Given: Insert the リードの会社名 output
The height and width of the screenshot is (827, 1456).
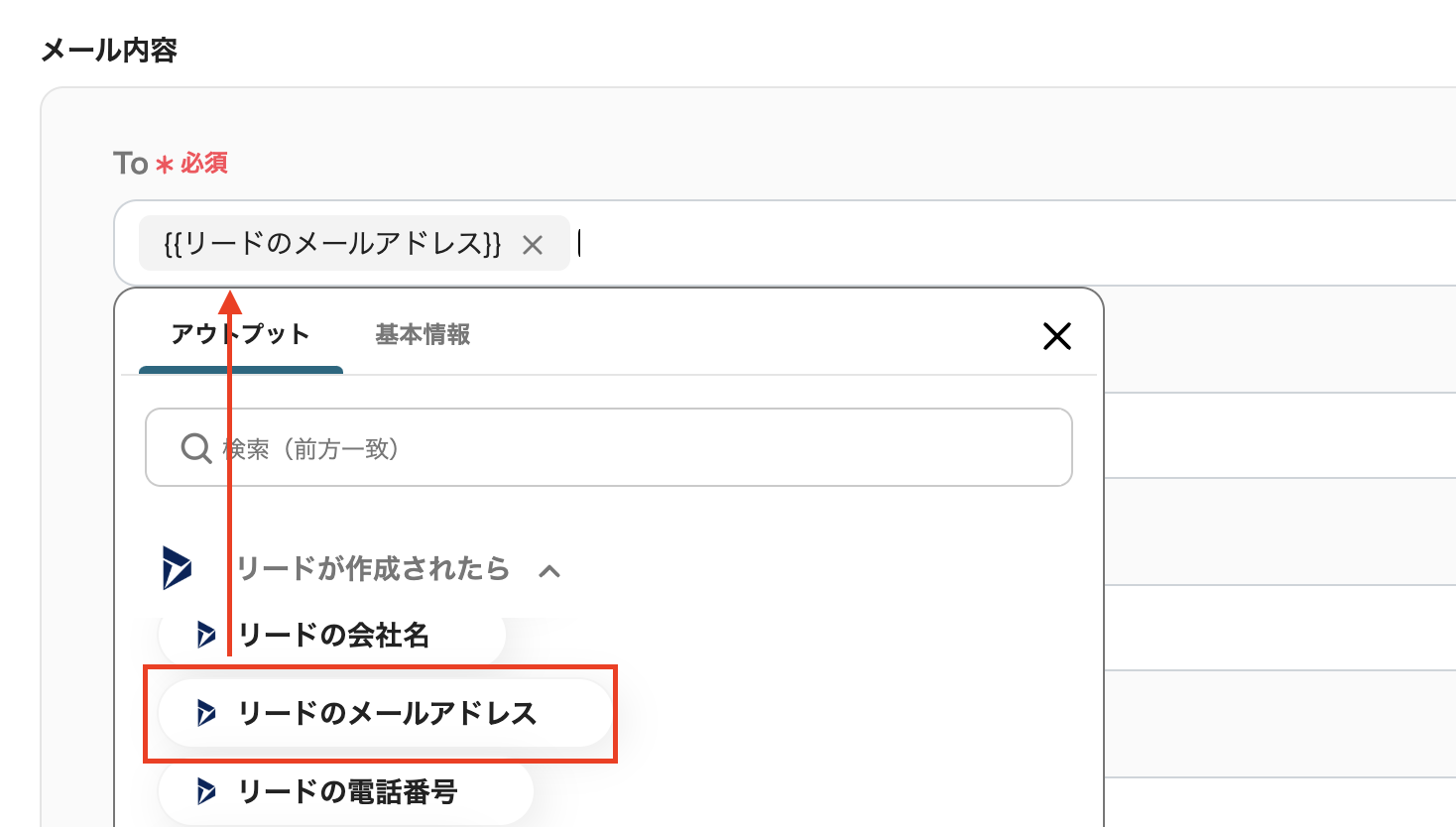Looking at the screenshot, I should (x=333, y=635).
